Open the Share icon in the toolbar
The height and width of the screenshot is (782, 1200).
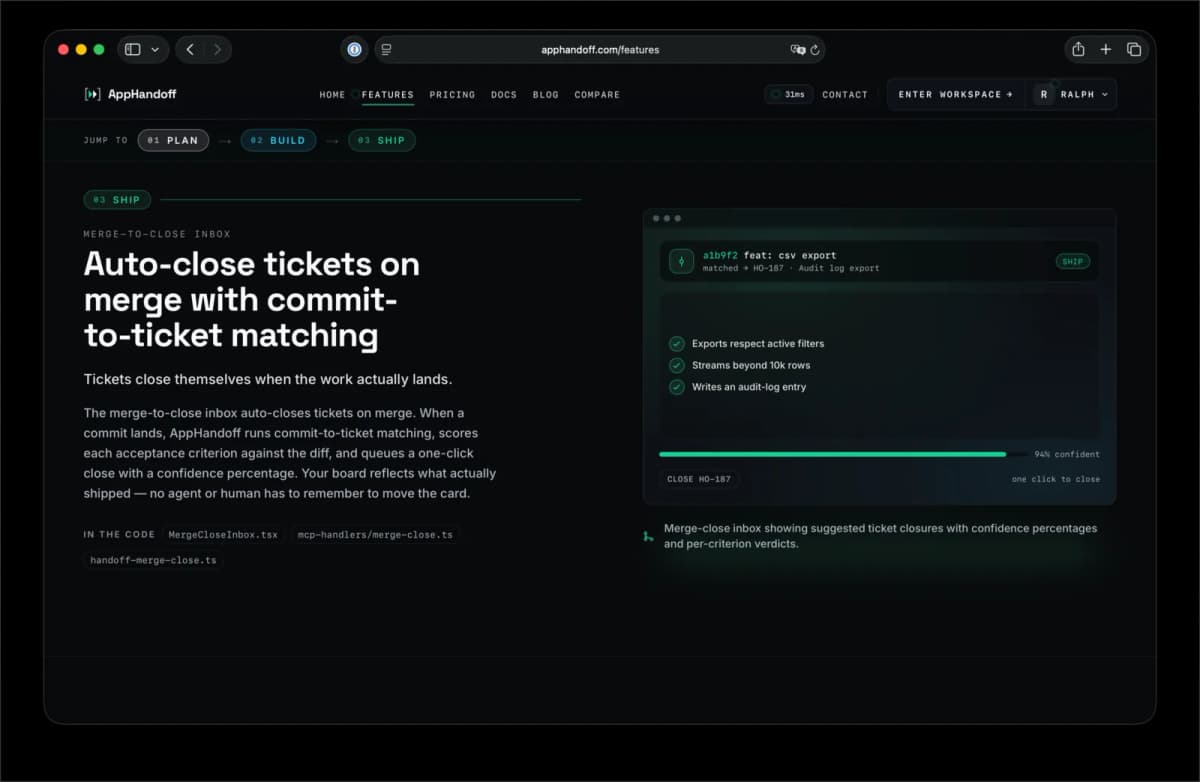1078,49
